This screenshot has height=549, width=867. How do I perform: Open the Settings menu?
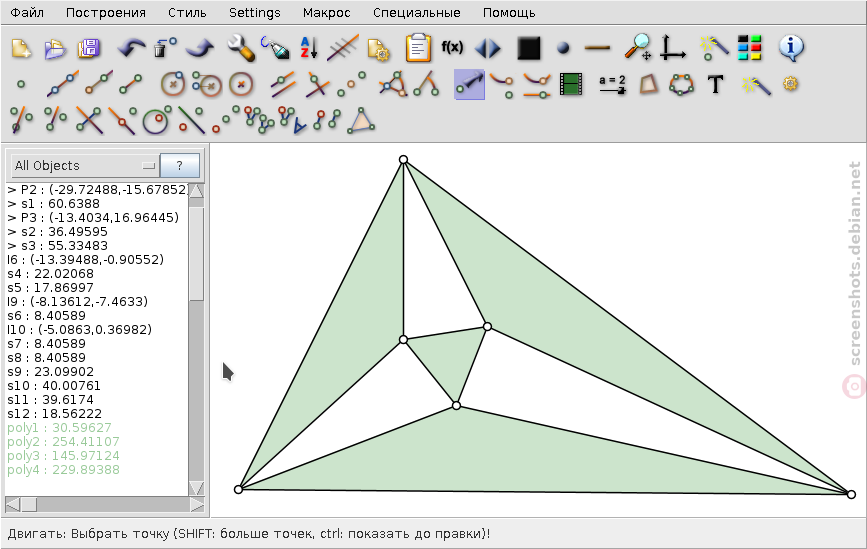click(x=254, y=12)
